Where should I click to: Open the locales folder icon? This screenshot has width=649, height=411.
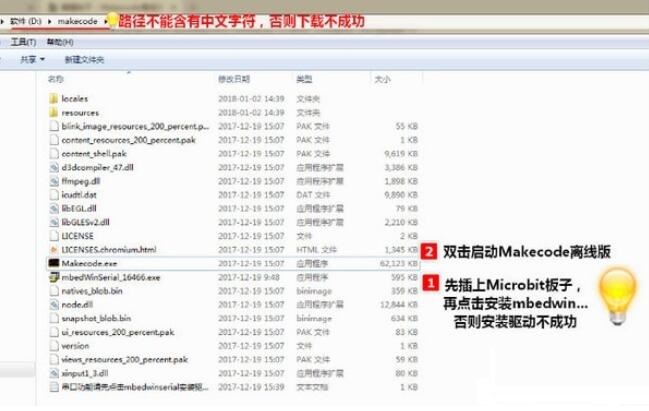click(x=53, y=99)
